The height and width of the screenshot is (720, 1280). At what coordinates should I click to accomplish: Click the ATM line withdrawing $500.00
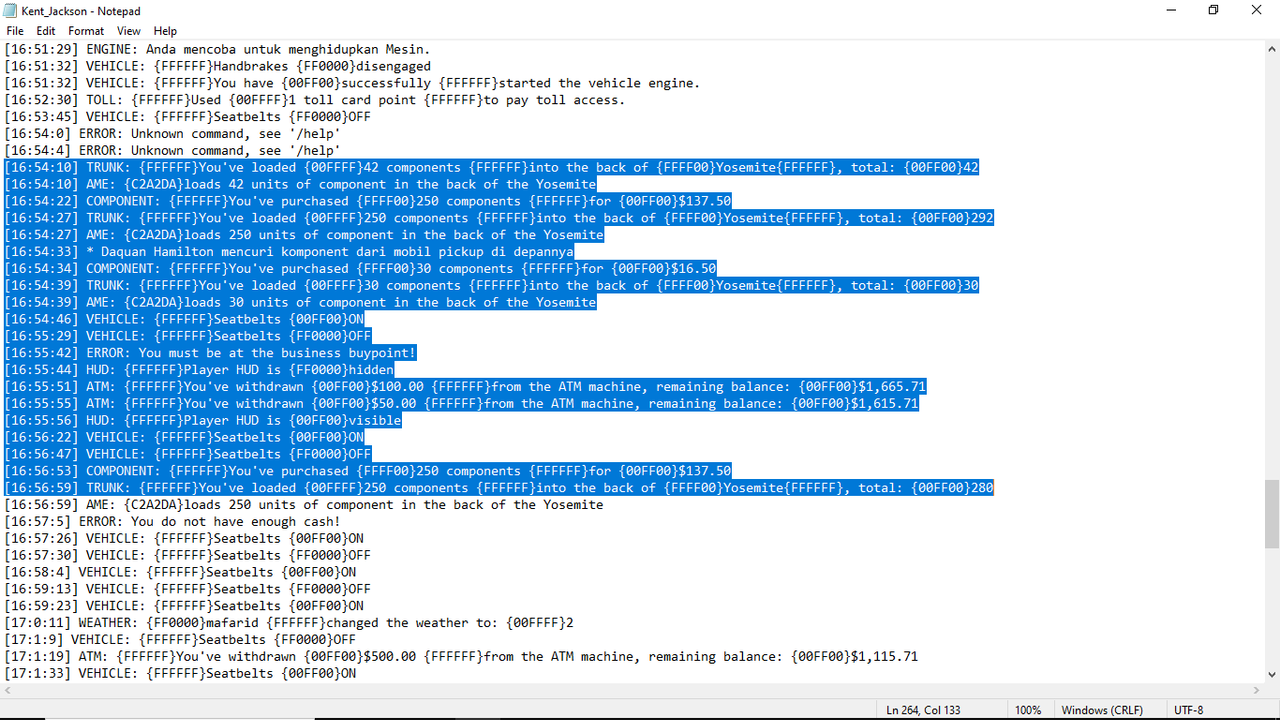(x=461, y=657)
